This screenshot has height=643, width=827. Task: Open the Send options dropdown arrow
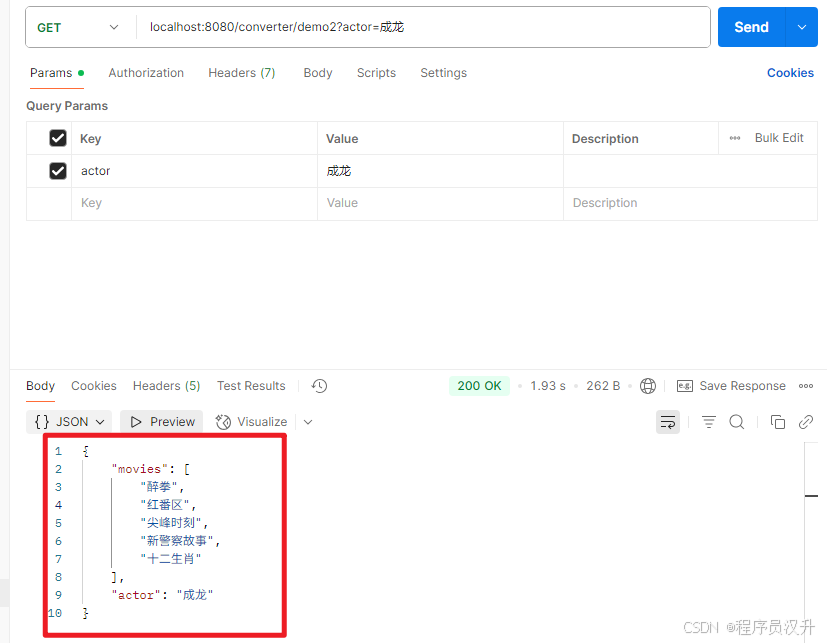click(802, 27)
